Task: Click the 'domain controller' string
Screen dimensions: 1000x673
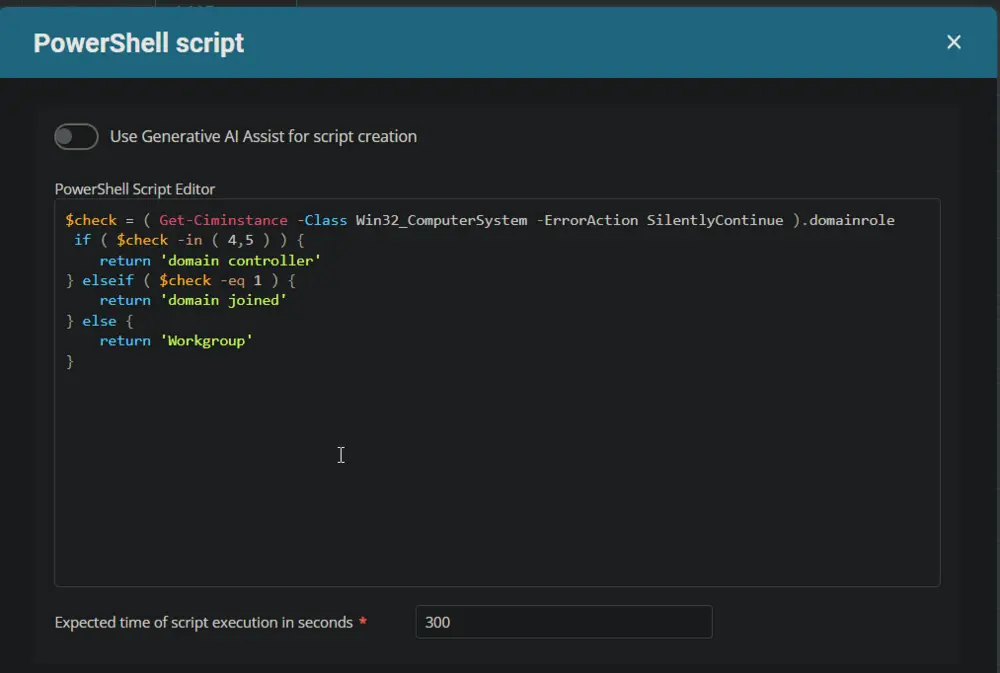Action: click(240, 260)
